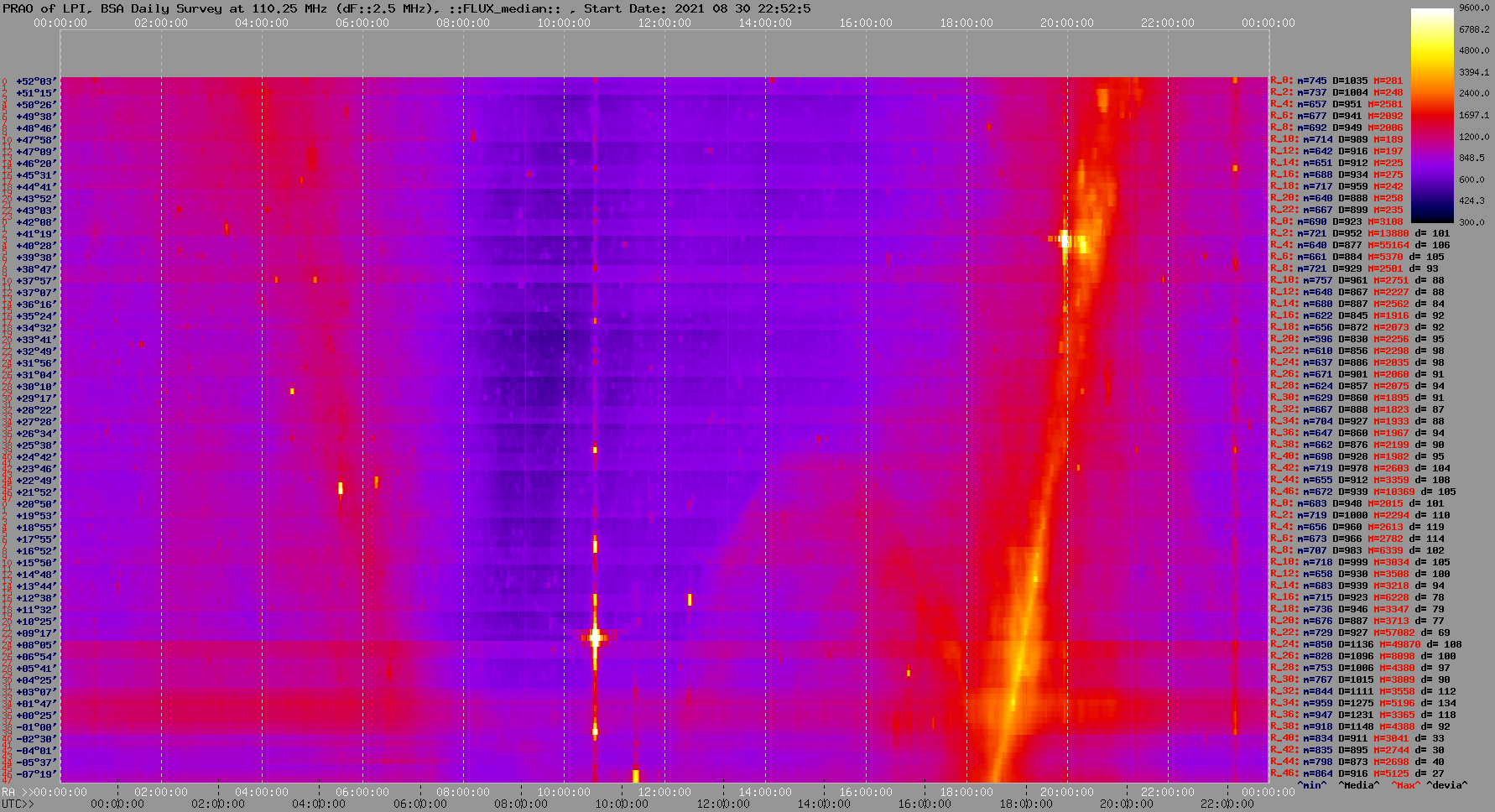Click the stats row 'R_22: m=729 D=927'

tap(1360, 633)
